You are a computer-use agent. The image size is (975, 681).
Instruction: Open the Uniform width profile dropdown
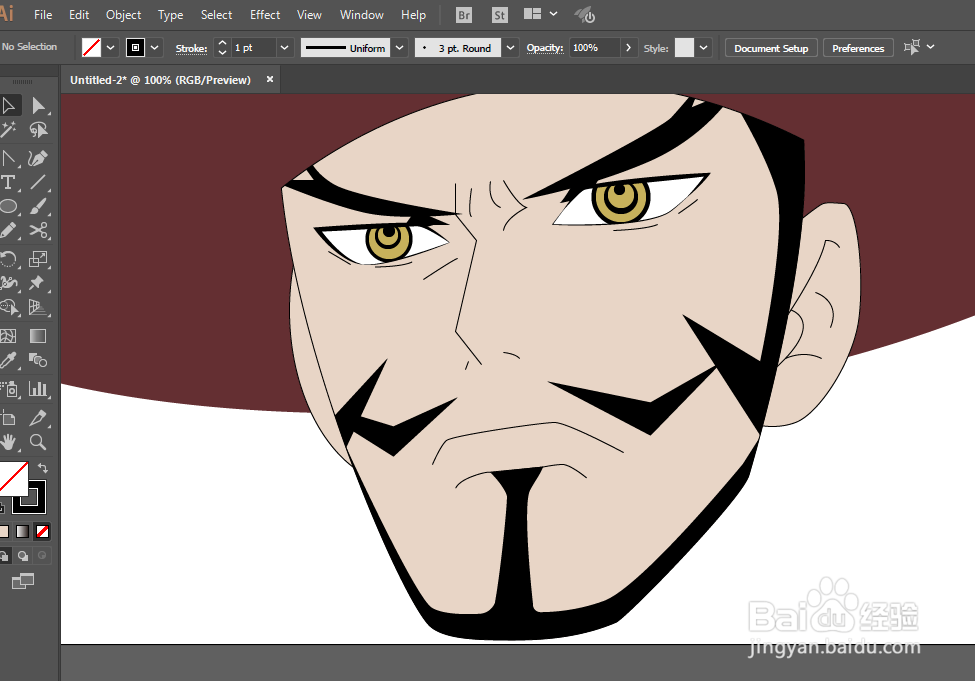click(400, 48)
